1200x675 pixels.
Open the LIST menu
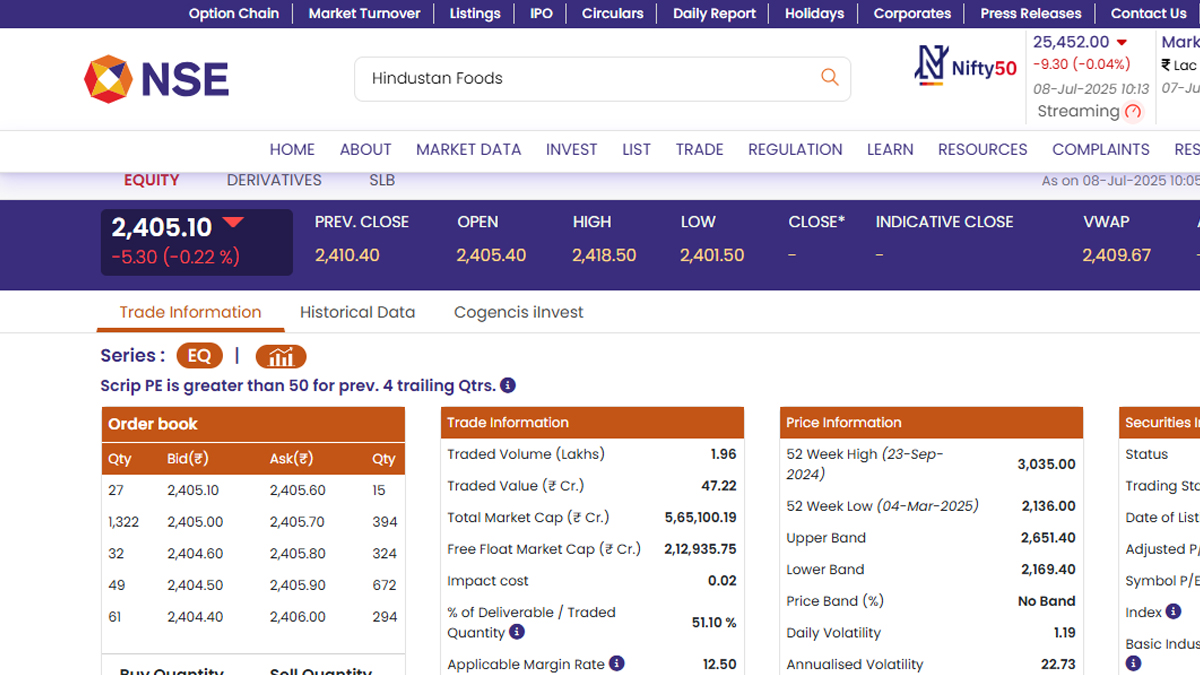[636, 149]
